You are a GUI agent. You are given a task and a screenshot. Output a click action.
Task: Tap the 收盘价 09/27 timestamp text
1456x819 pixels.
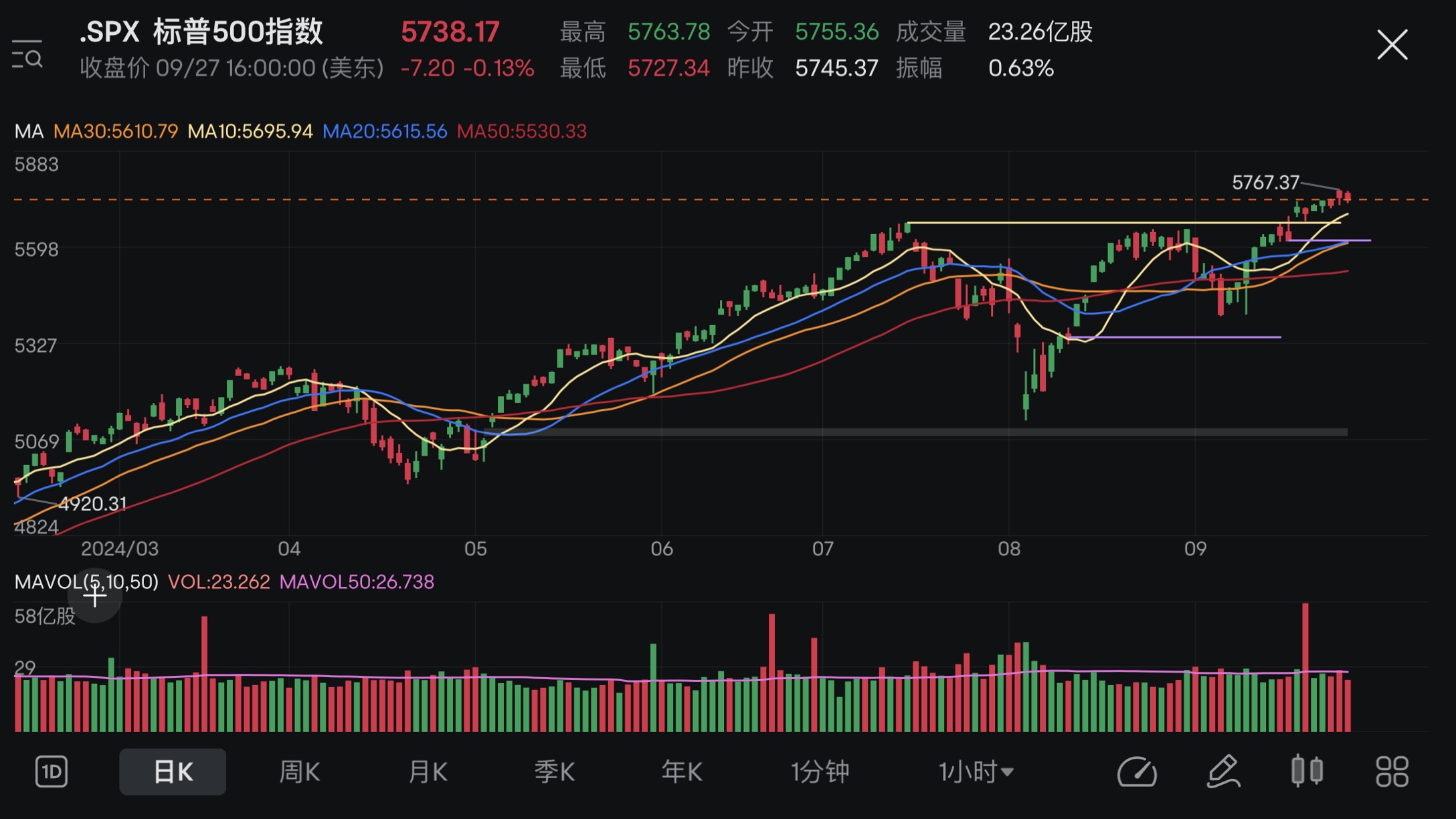tap(232, 68)
